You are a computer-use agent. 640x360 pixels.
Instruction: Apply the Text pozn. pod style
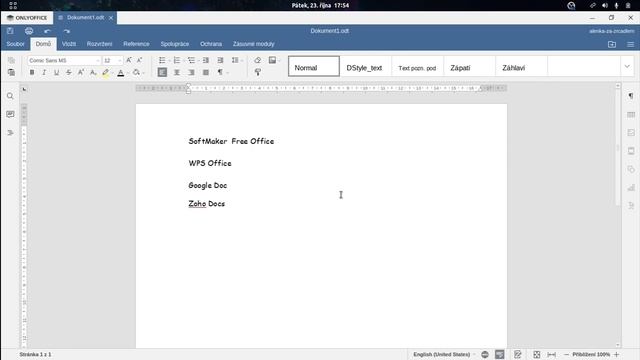(417, 66)
